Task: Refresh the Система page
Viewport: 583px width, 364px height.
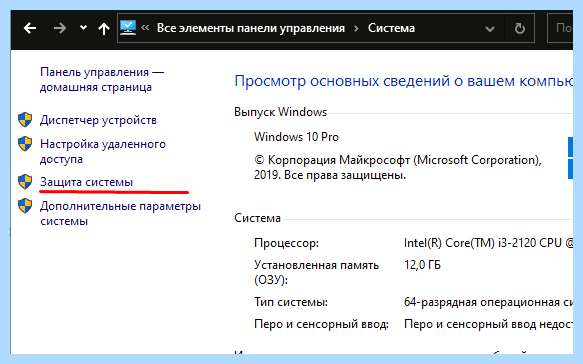Action: [520, 28]
